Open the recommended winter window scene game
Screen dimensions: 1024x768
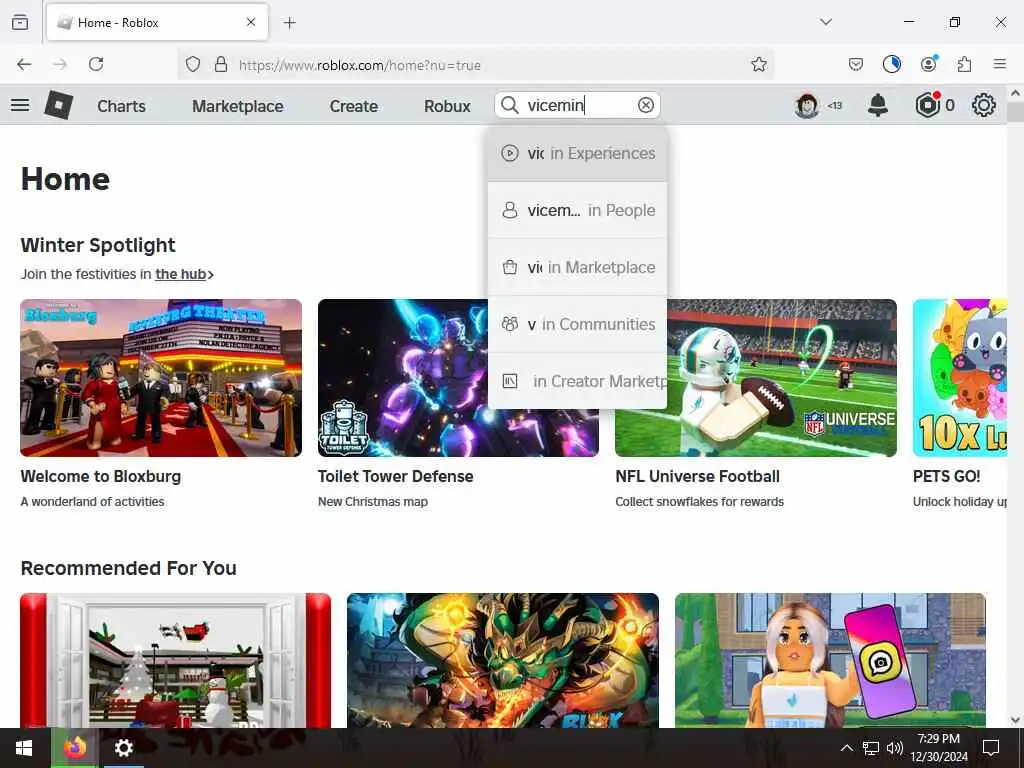tap(176, 660)
